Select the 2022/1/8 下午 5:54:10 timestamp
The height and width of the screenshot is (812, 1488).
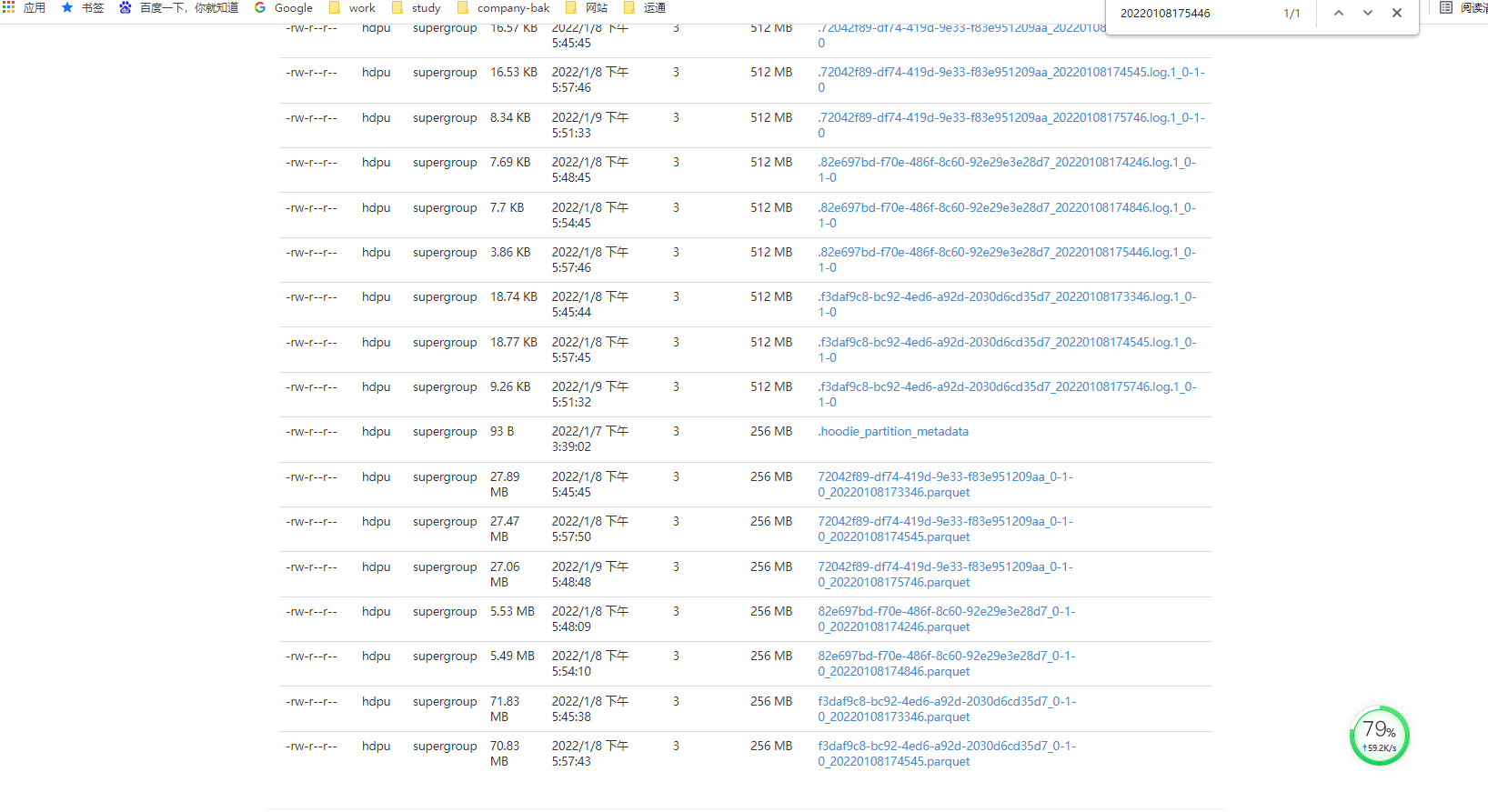[590, 664]
